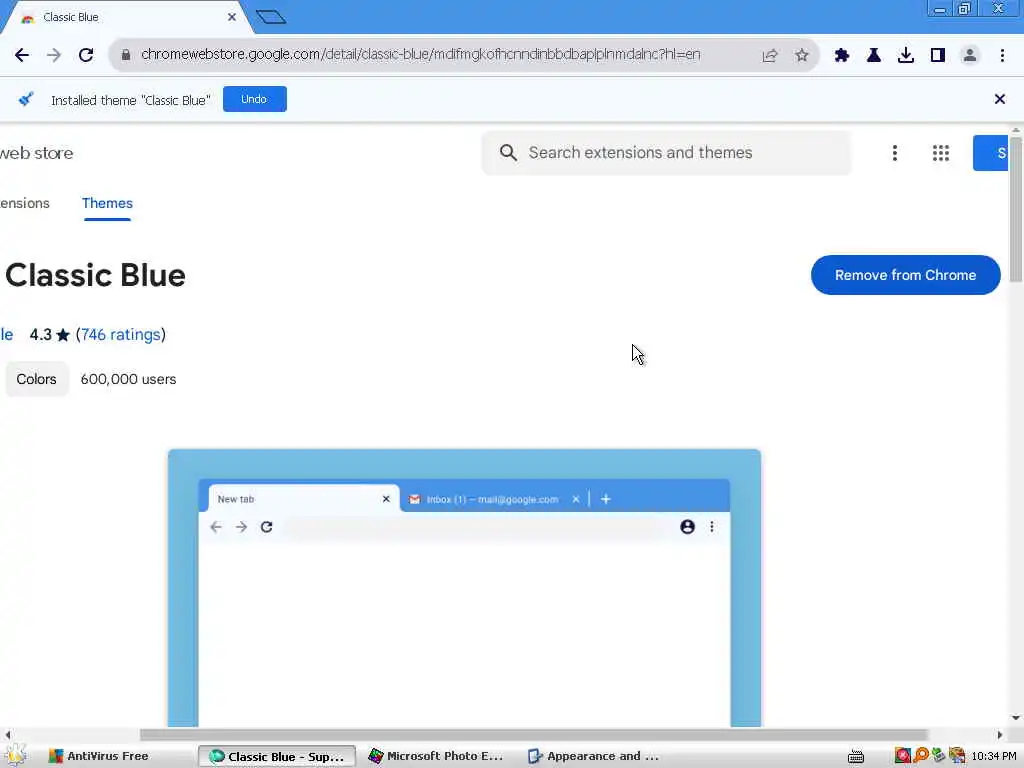Click the browser forward arrow

(x=54, y=55)
